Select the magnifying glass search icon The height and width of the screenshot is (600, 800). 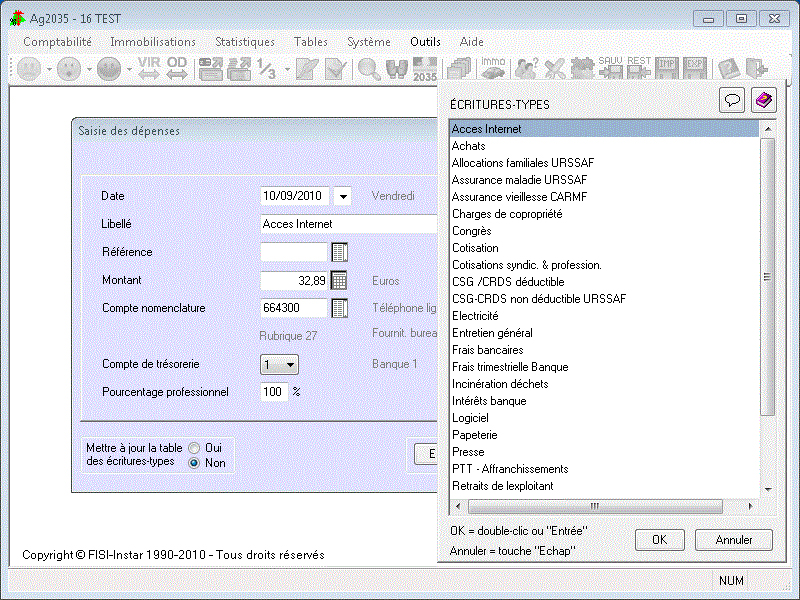[x=369, y=68]
